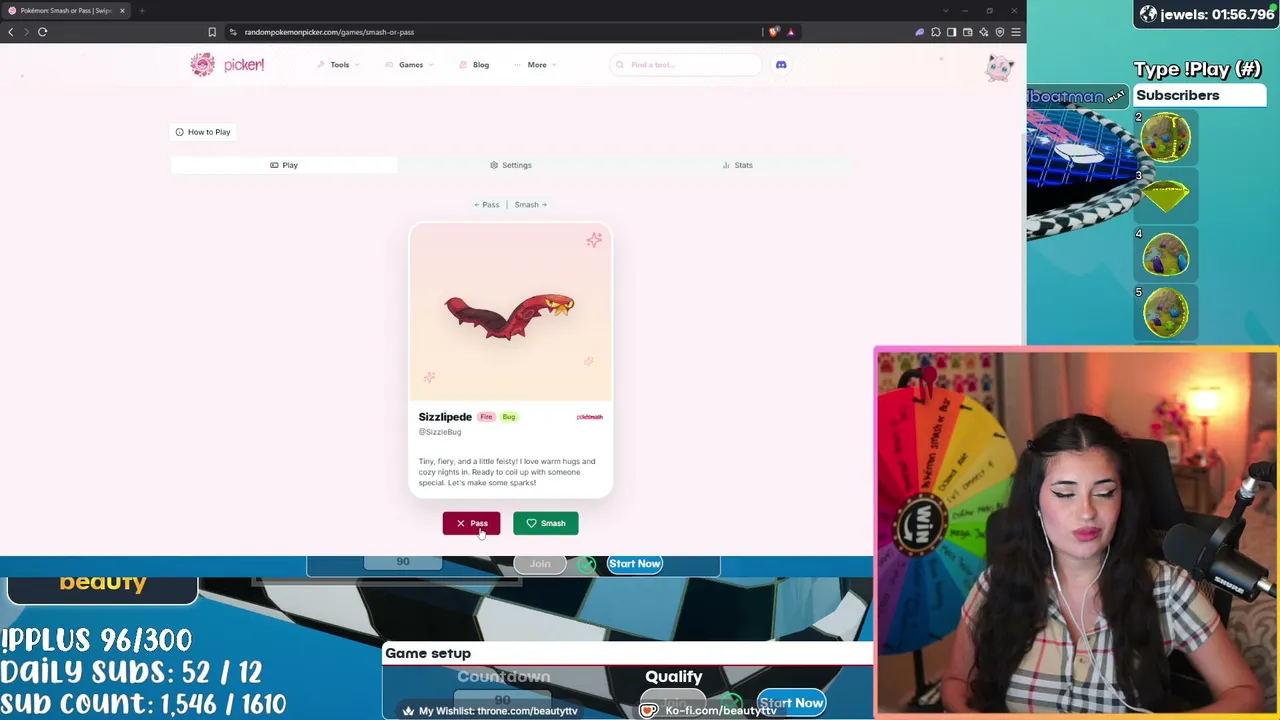The height and width of the screenshot is (720, 1280).
Task: Switch to the Settings tab
Action: 511,165
